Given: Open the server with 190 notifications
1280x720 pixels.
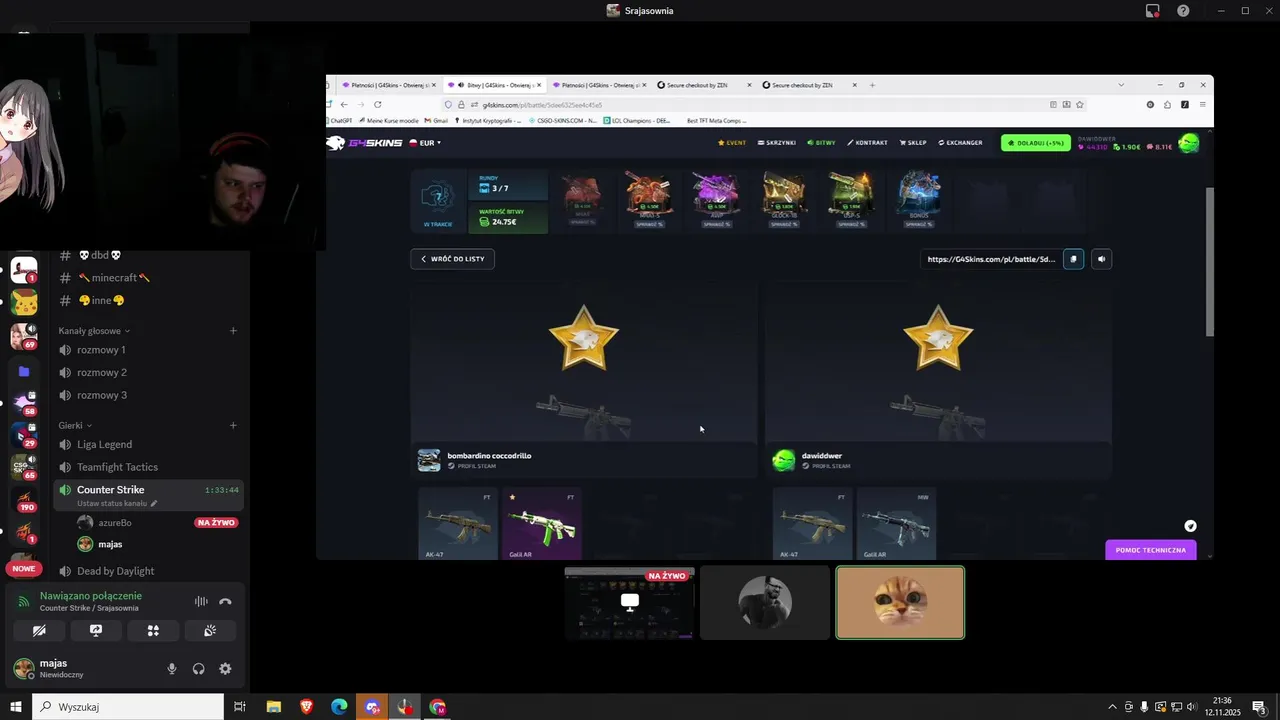Looking at the screenshot, I should pyautogui.click(x=24, y=499).
